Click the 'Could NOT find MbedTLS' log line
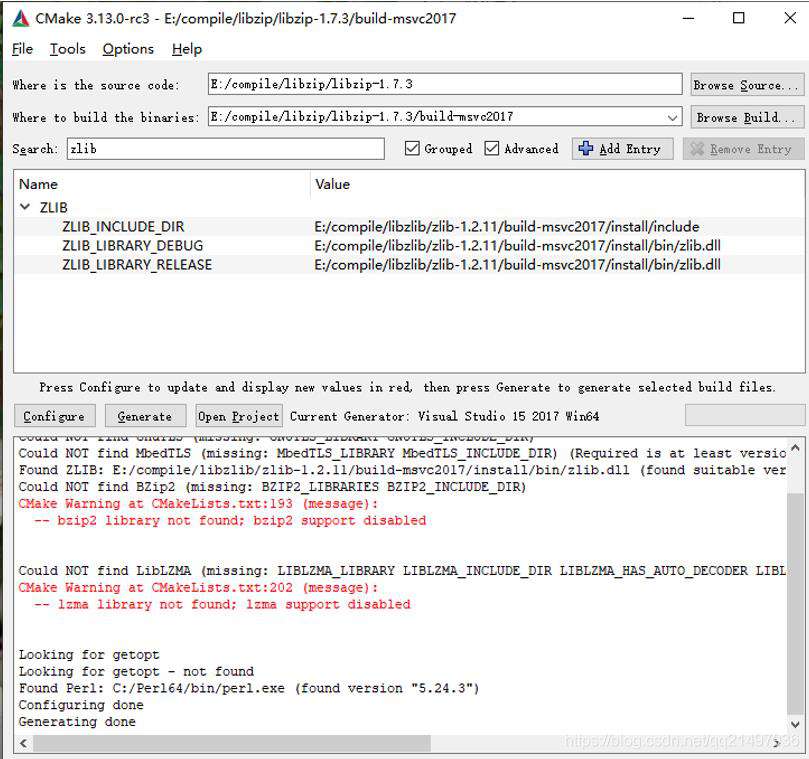Screen dimensions: 809x759 pos(402,453)
